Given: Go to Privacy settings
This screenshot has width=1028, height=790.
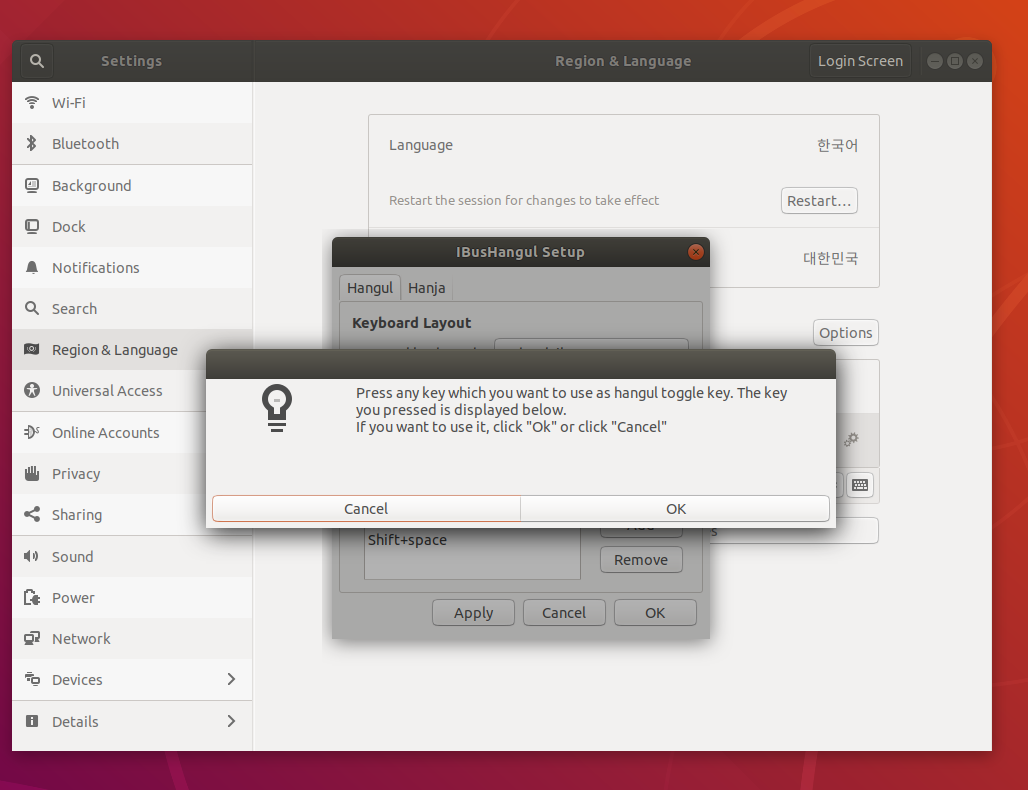Looking at the screenshot, I should pos(109,473).
